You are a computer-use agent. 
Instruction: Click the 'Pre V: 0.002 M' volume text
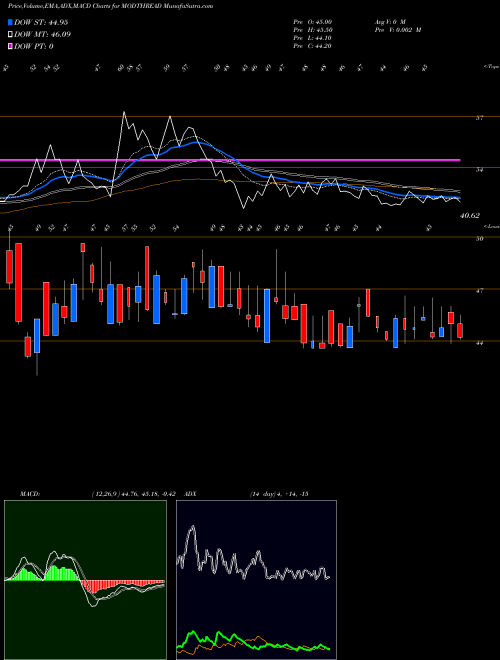point(398,30)
